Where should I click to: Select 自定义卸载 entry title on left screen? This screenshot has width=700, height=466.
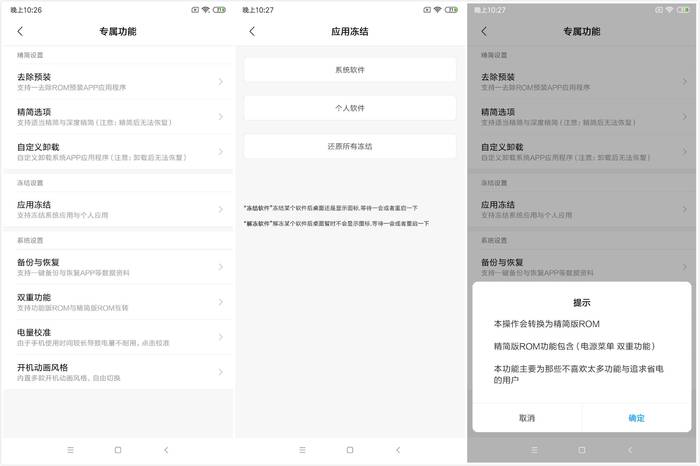coord(38,147)
